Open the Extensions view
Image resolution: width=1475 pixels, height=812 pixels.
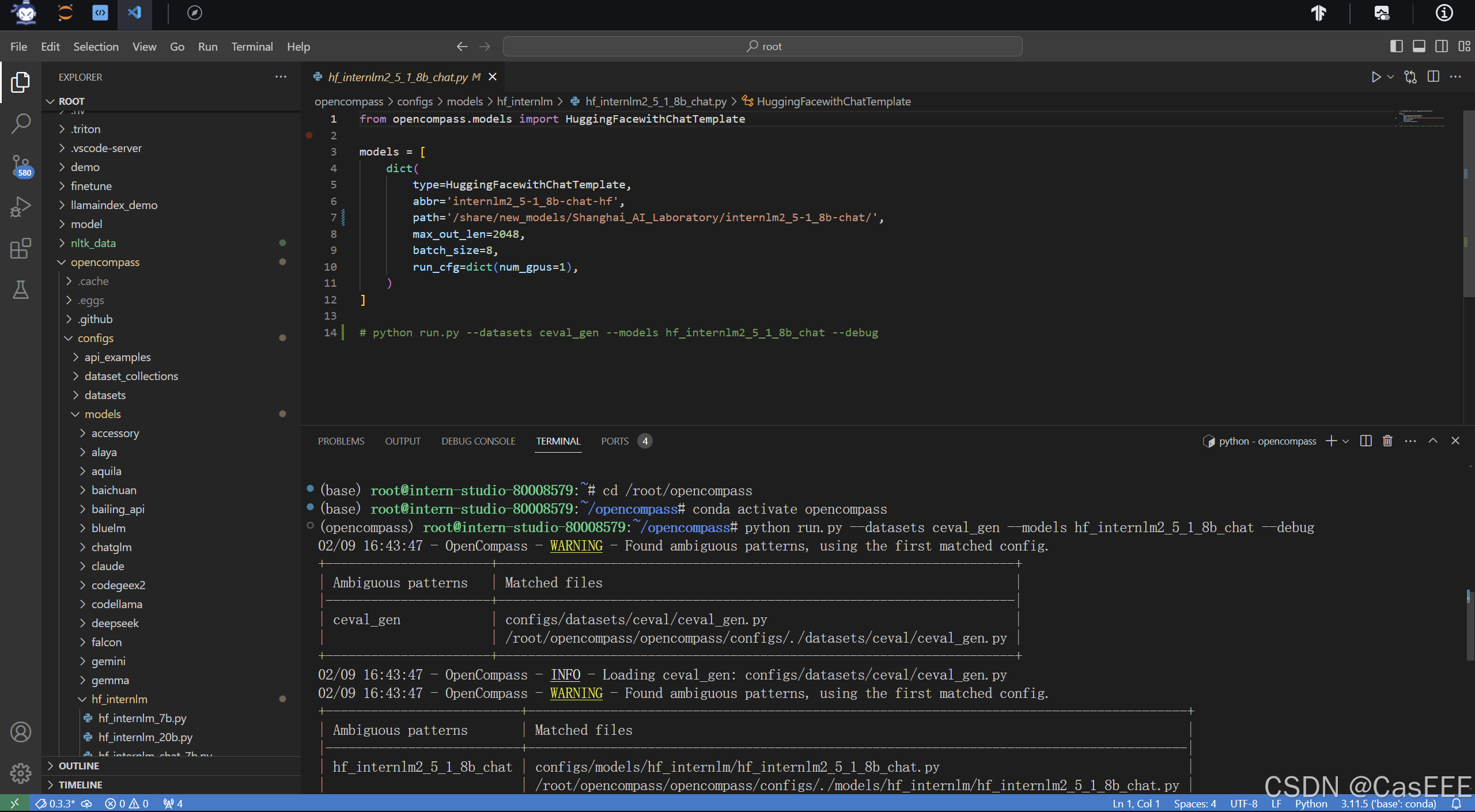click(21, 248)
